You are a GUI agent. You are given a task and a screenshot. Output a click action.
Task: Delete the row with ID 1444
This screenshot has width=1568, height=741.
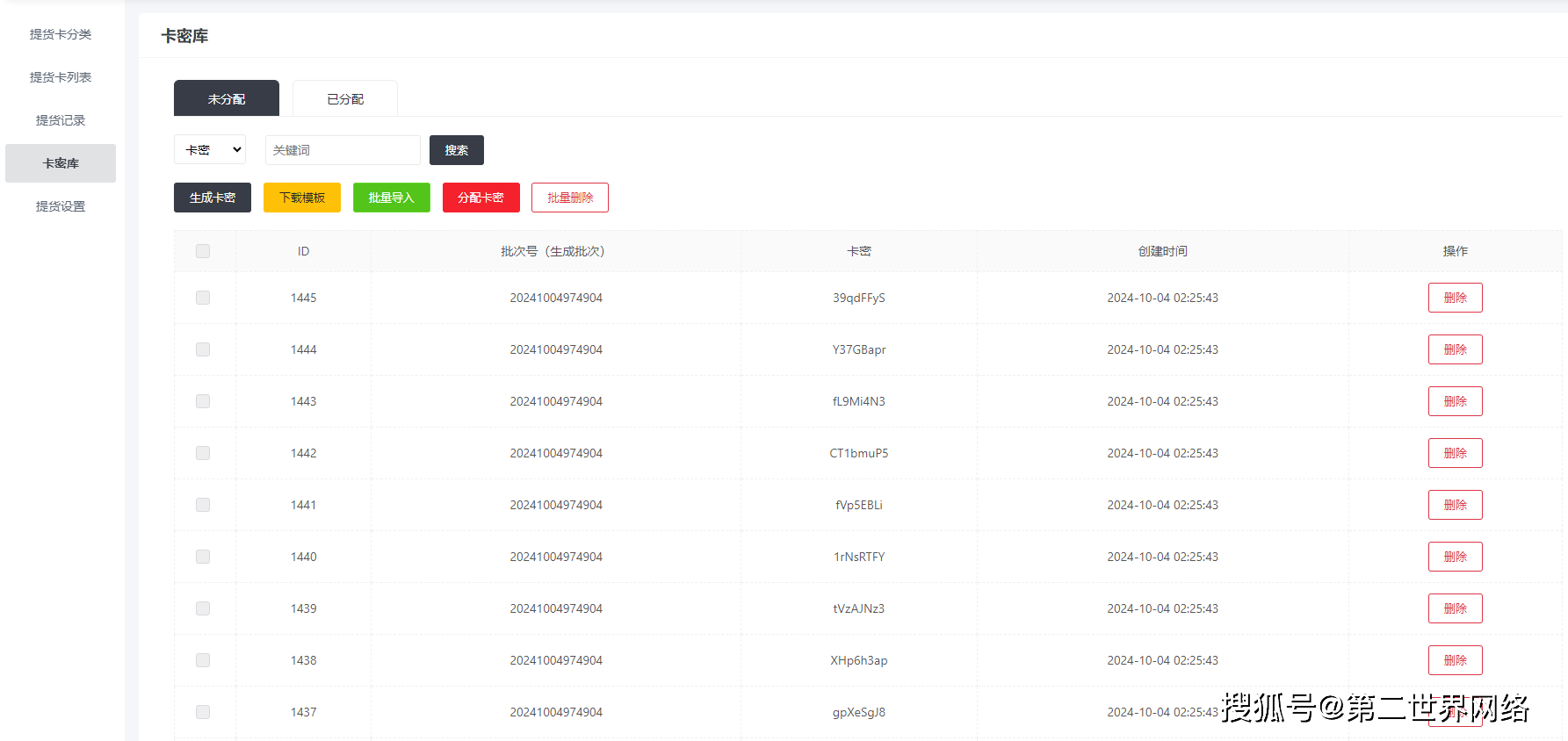click(x=1455, y=349)
